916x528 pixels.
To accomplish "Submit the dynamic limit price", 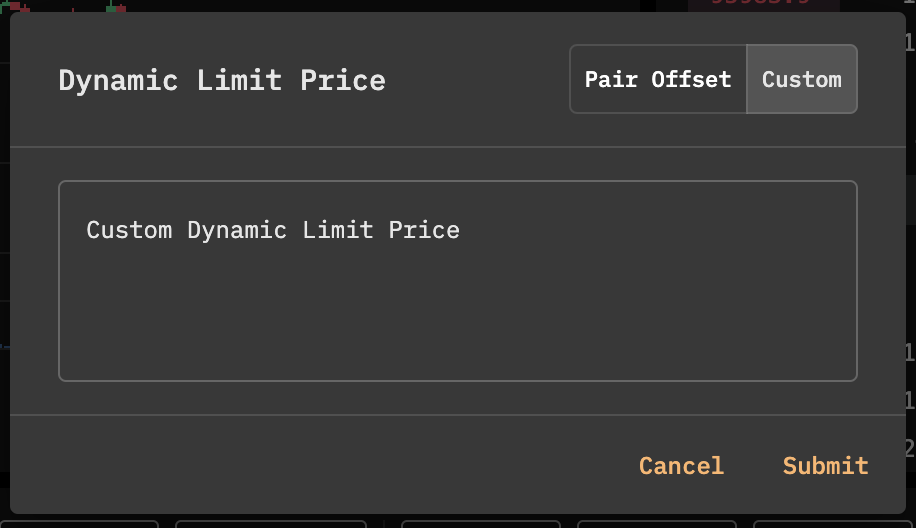I will tap(825, 466).
